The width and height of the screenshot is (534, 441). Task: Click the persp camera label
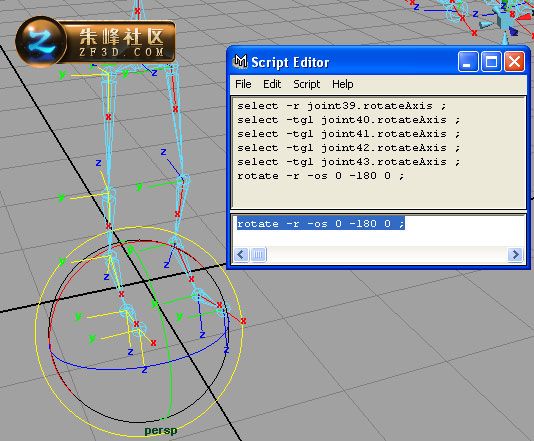point(161,430)
